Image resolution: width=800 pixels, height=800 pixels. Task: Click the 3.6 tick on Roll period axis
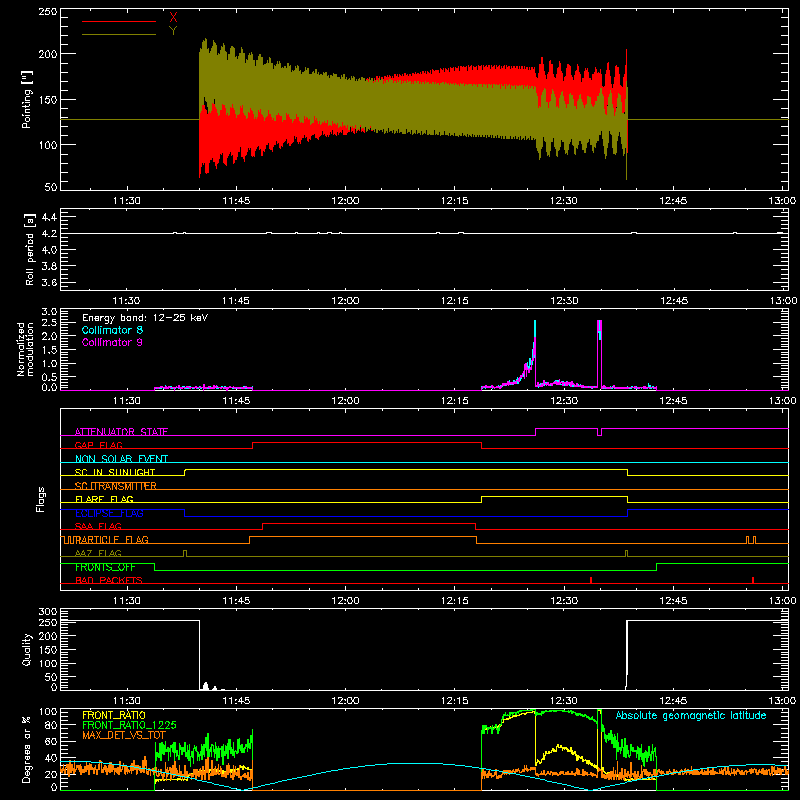tap(49, 282)
